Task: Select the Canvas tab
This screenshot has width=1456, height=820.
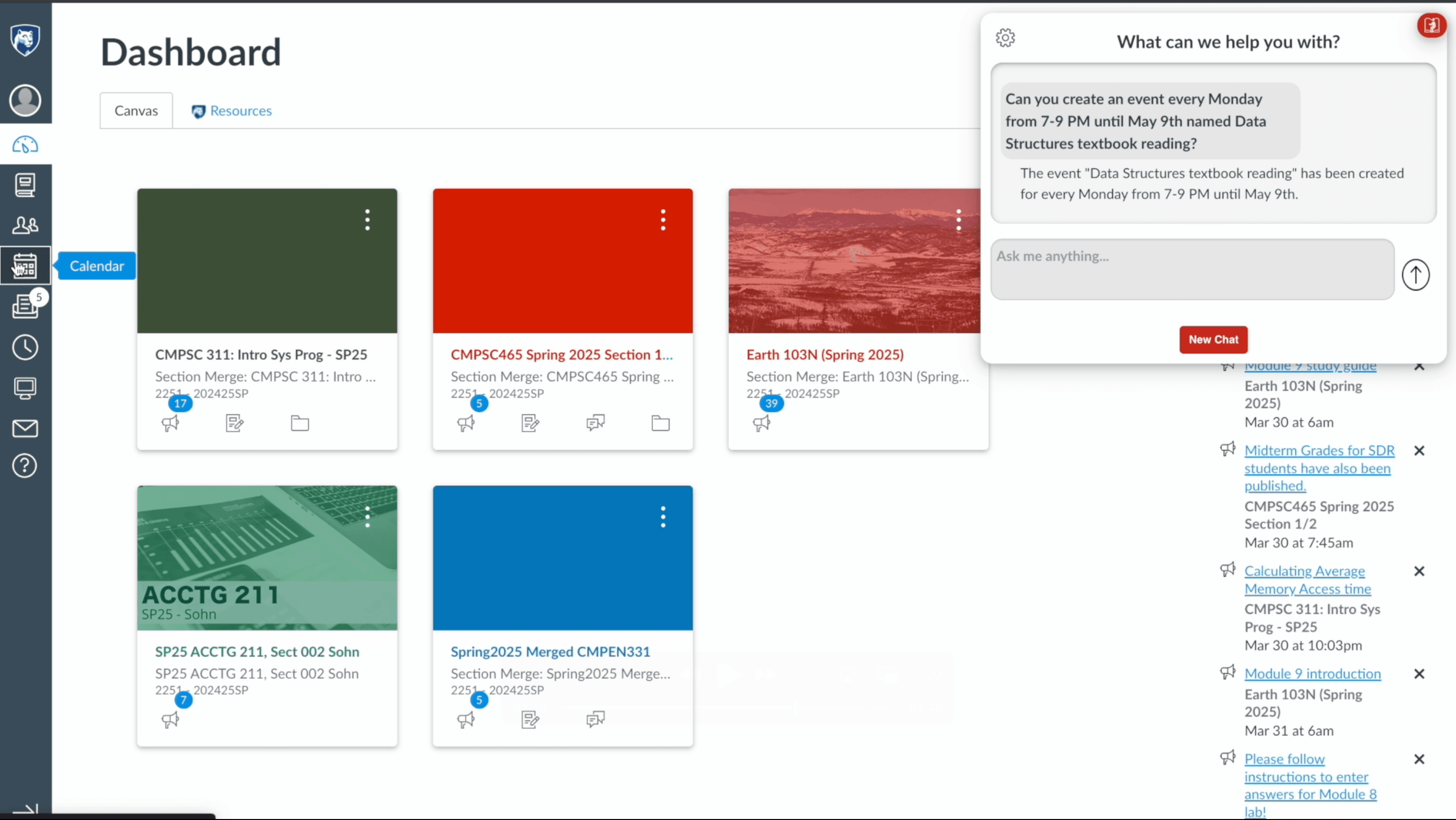Action: pyautogui.click(x=136, y=110)
